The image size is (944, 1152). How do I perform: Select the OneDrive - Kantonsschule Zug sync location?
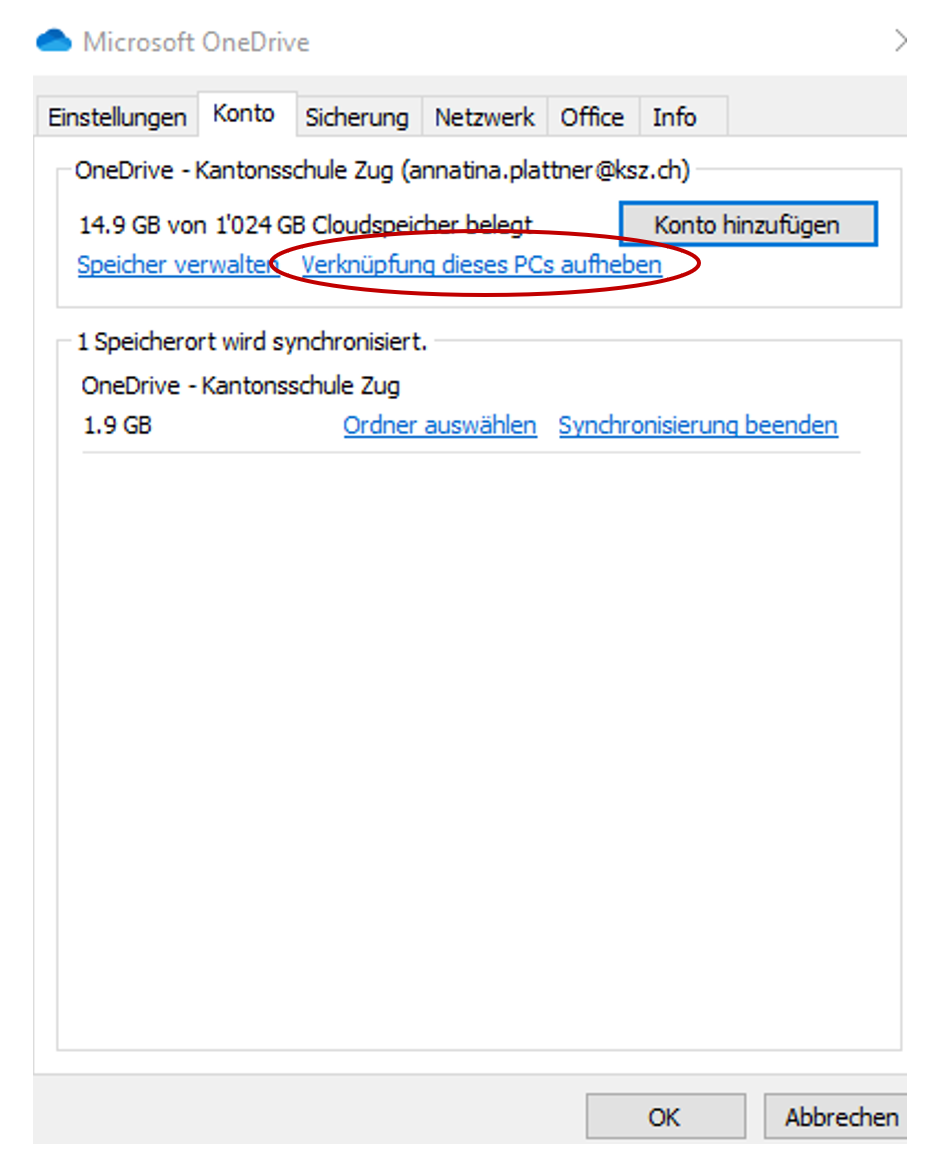tap(241, 385)
